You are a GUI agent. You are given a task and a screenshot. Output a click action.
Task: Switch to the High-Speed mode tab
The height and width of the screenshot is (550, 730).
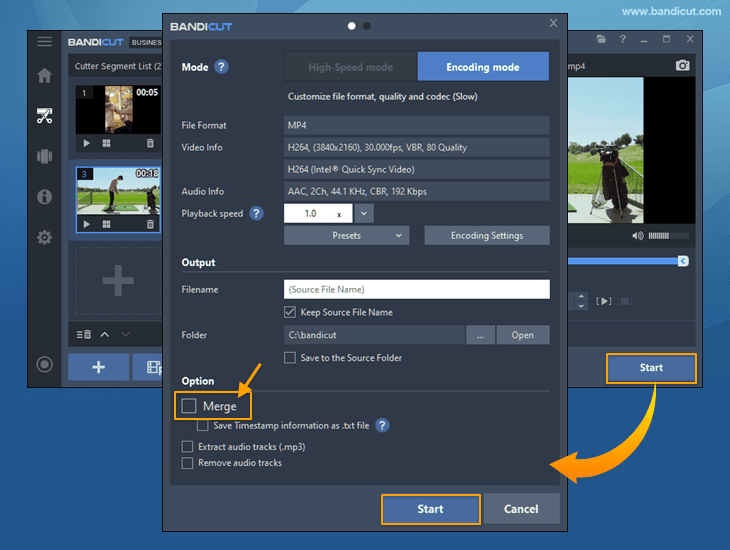(x=351, y=67)
